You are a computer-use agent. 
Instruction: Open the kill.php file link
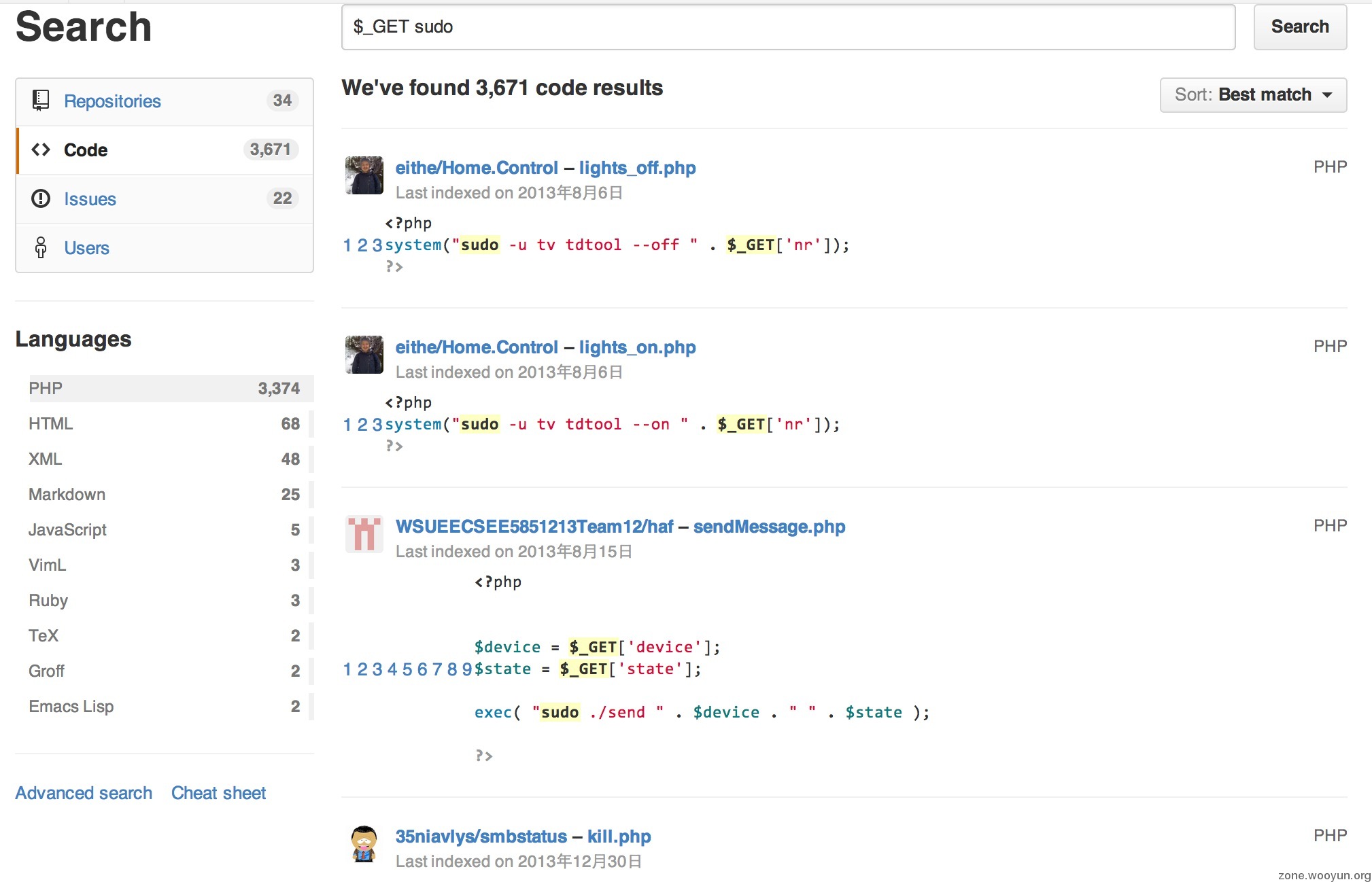click(619, 836)
